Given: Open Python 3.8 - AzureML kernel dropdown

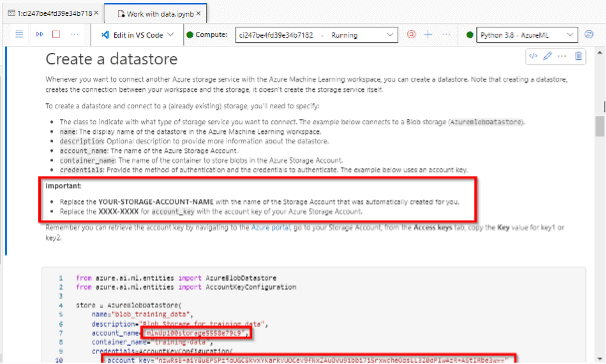Looking at the screenshot, I should [527, 35].
